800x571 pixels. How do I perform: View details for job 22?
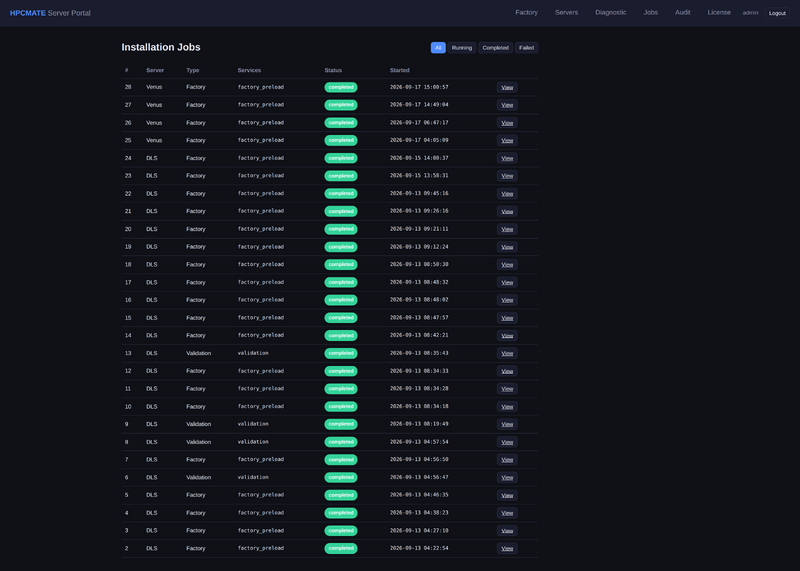click(x=507, y=194)
